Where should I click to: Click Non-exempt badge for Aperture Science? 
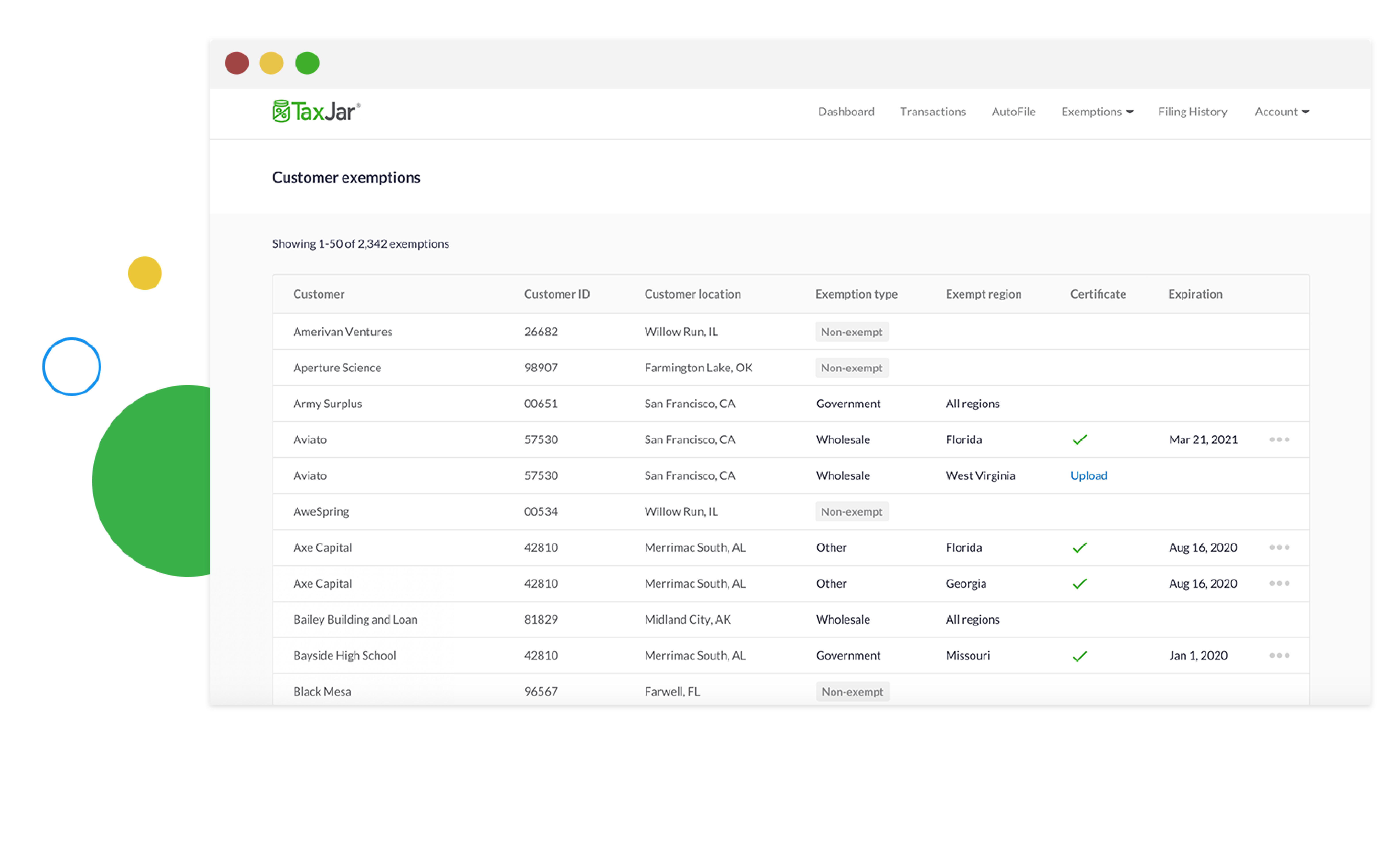[x=851, y=368]
